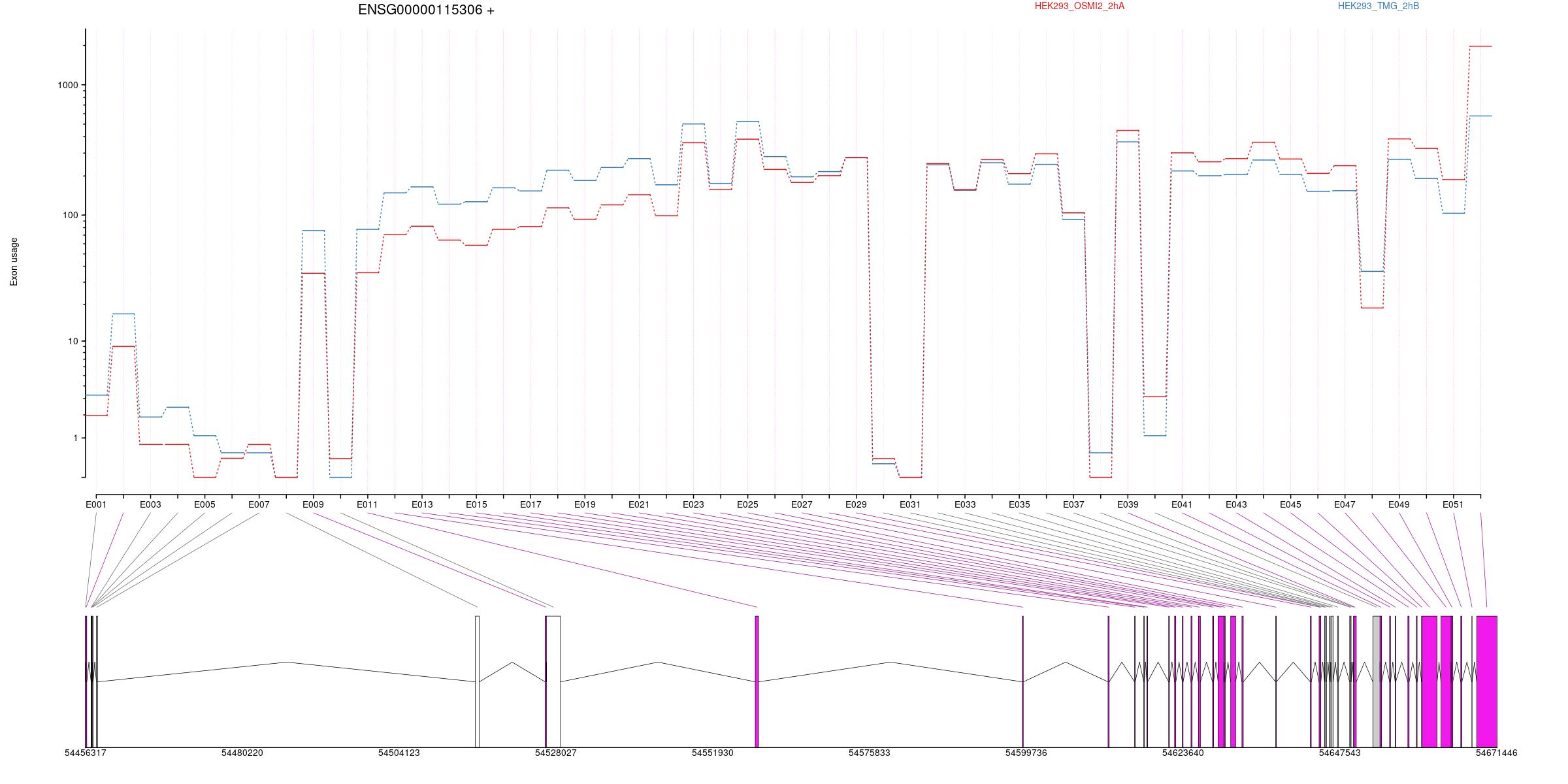Select exon label E039

point(1128,504)
